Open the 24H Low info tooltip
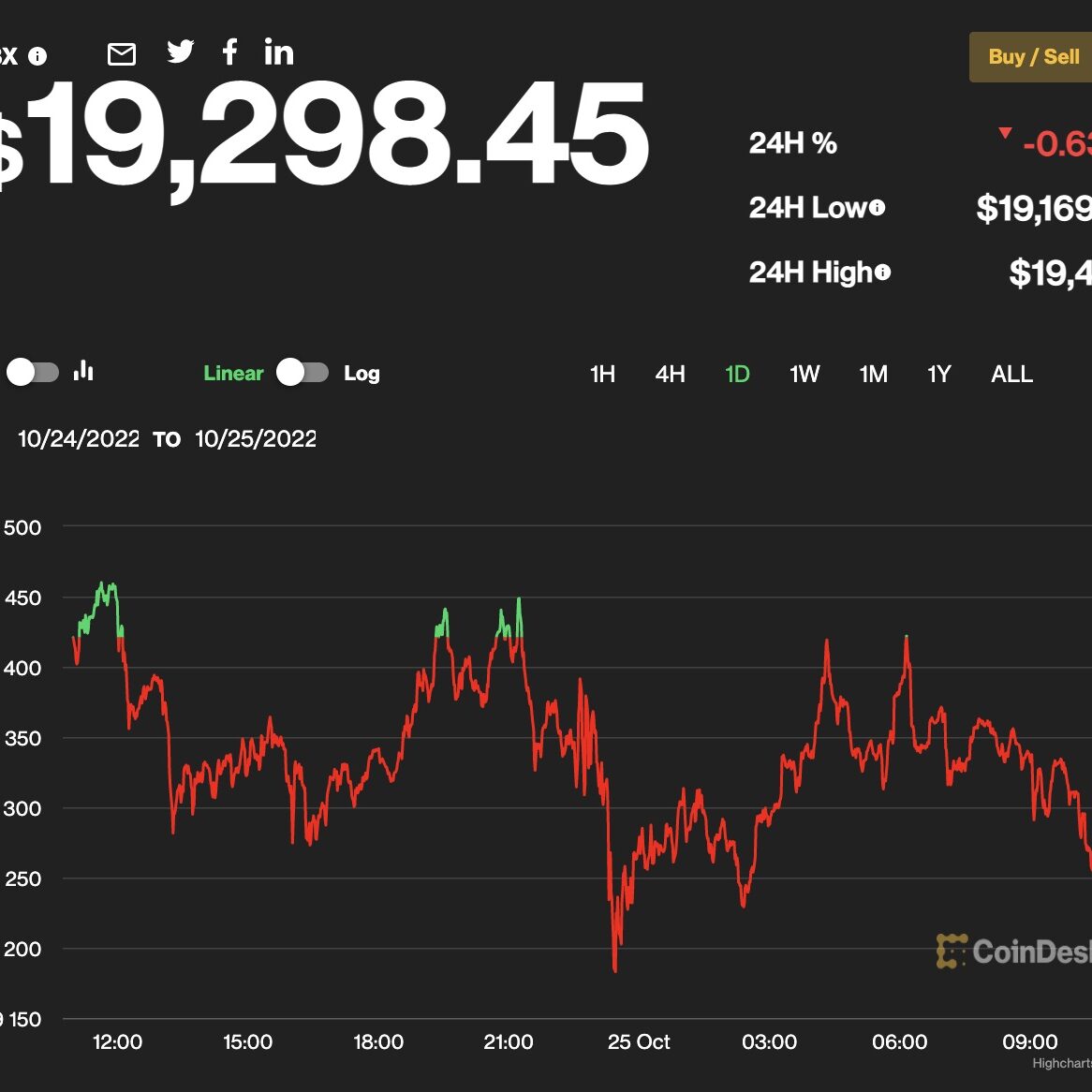The width and height of the screenshot is (1092, 1092). (x=876, y=207)
